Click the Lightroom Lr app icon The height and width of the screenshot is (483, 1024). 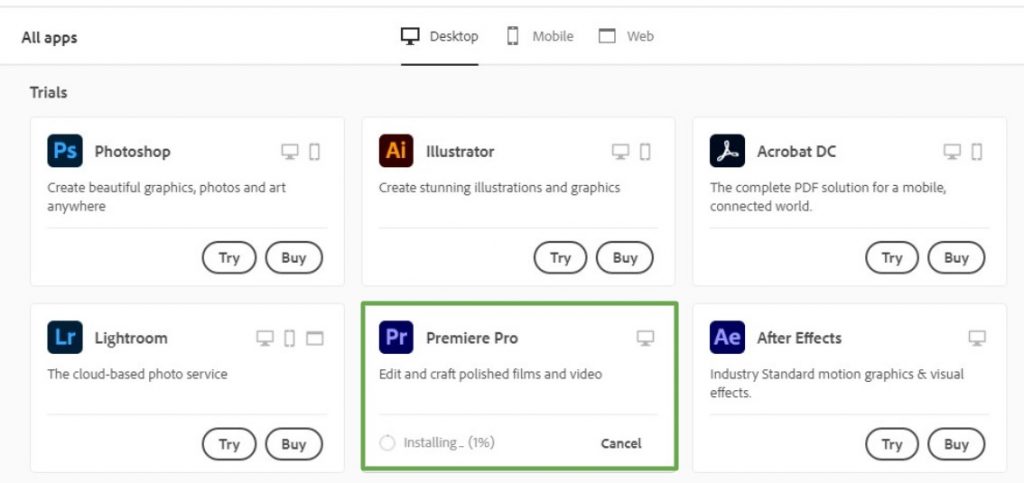65,337
